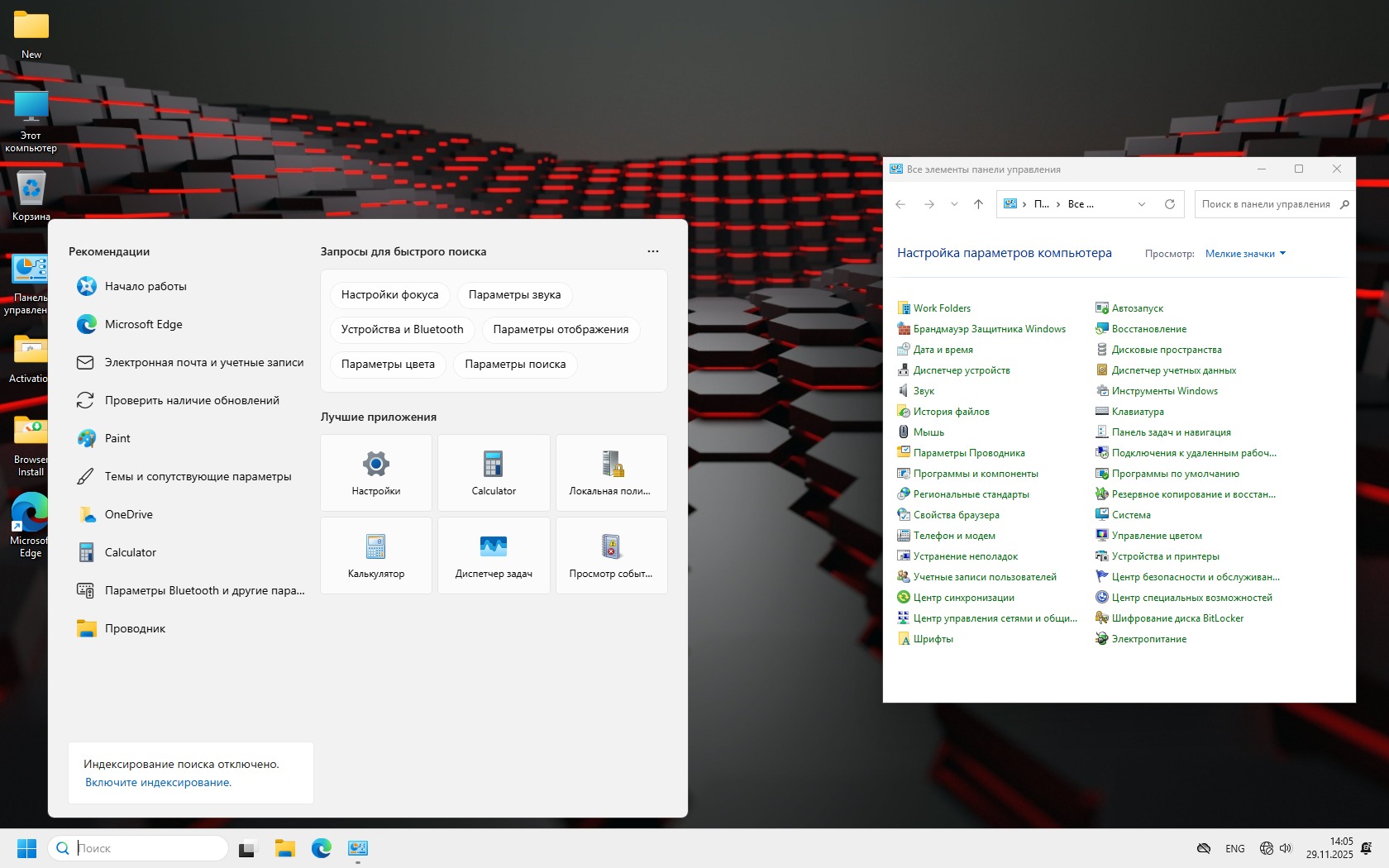
Task: Open the Event Viewer app tile
Action: tap(611, 555)
